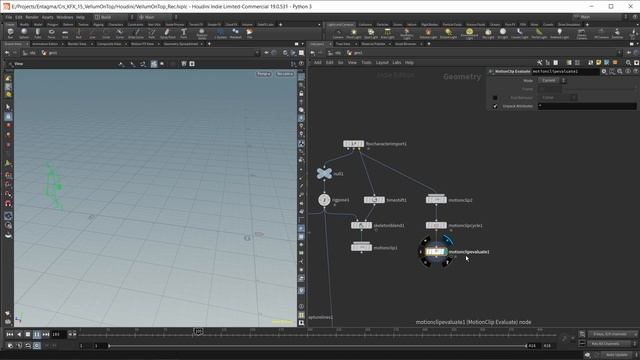640x360 pixels.
Task: Select the Box shelf tool
Action: coord(11,33)
